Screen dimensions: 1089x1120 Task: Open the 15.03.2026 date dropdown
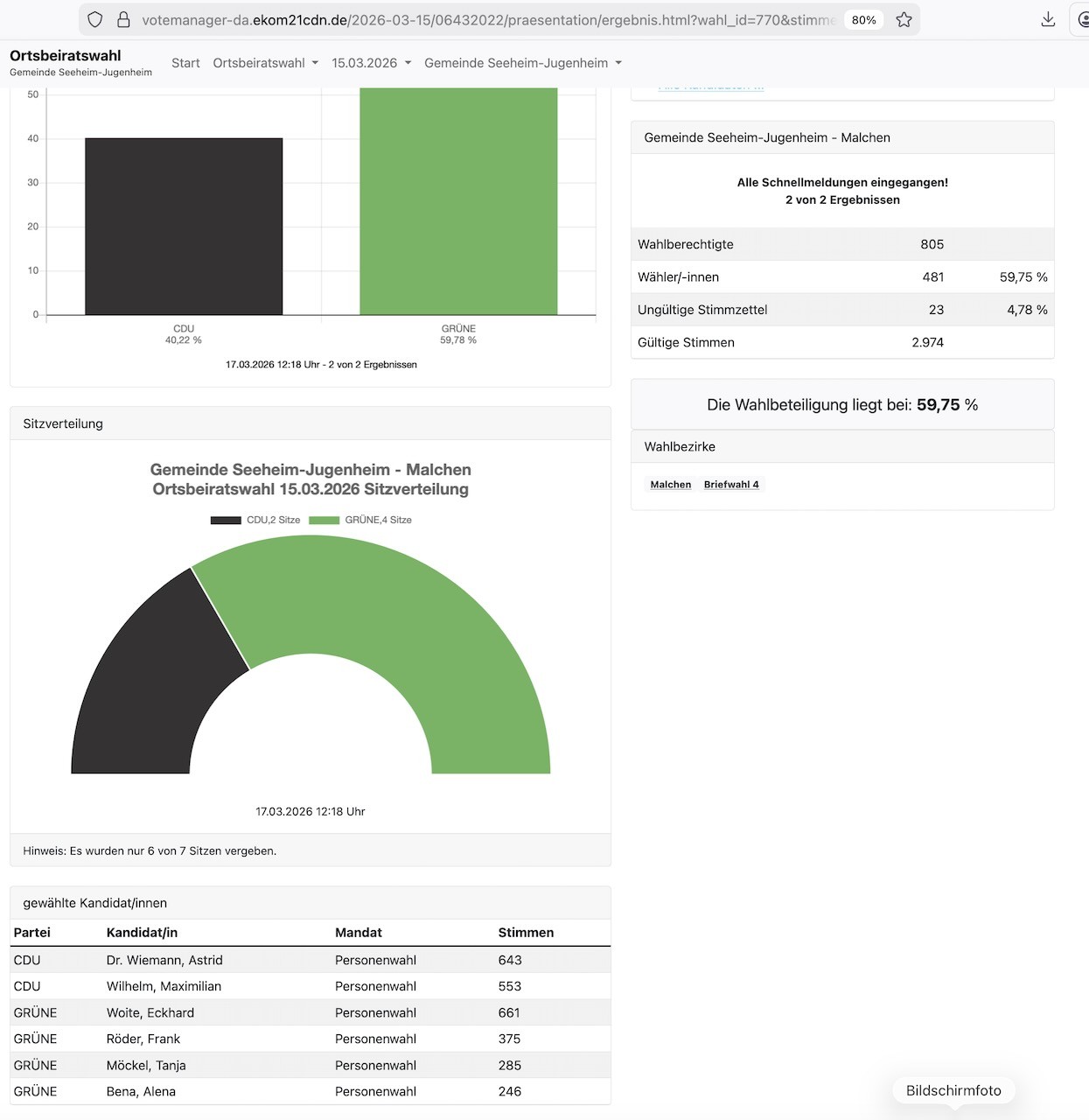pos(371,63)
